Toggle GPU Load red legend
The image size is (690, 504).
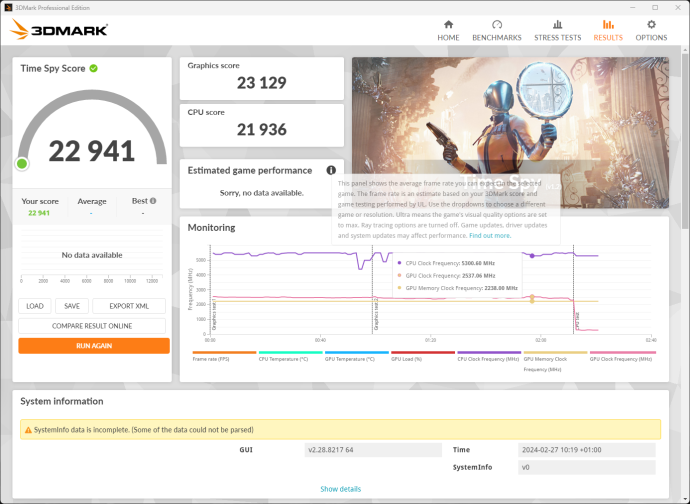click(x=422, y=356)
